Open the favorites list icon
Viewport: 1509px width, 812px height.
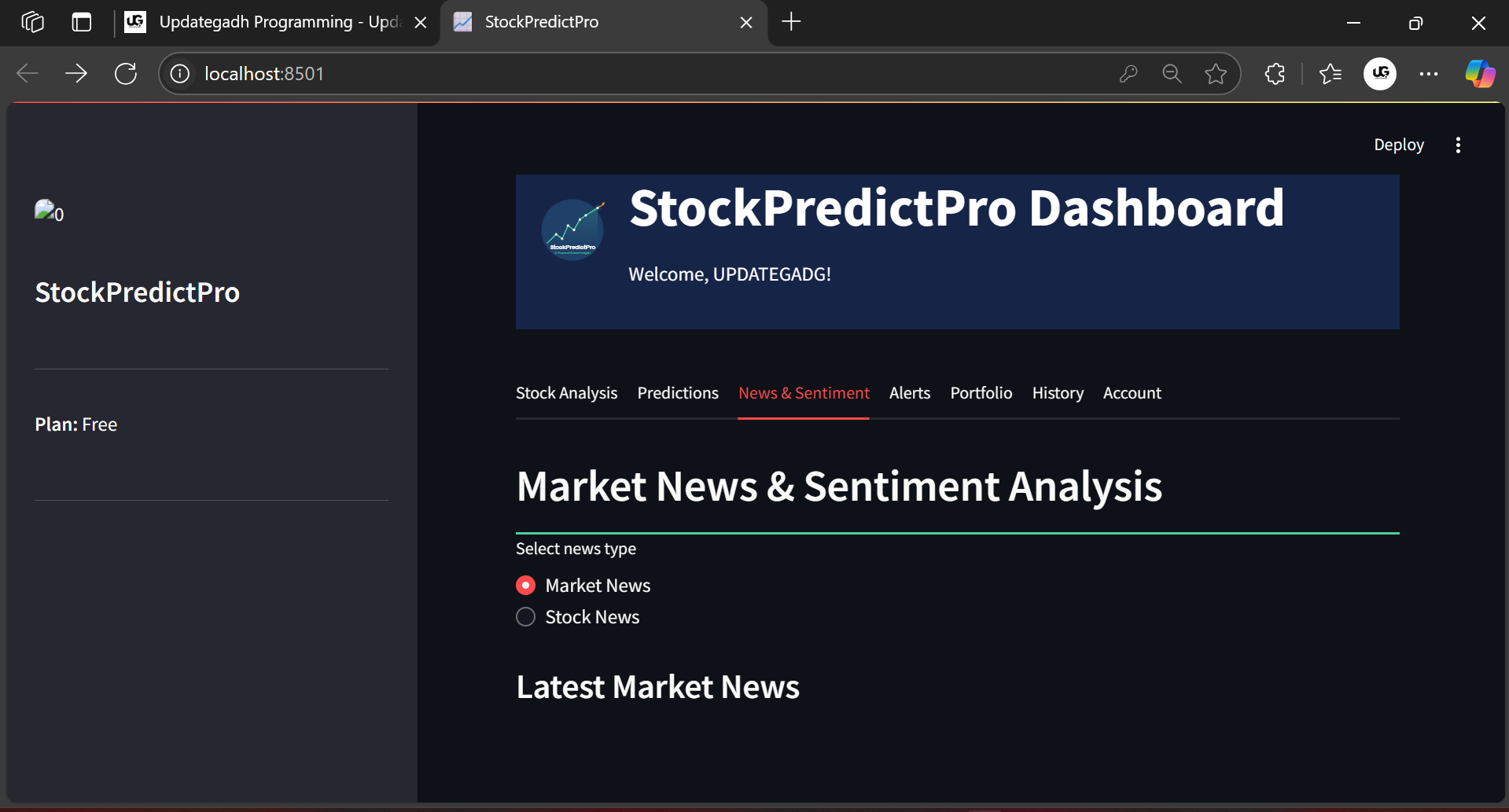1330,74
